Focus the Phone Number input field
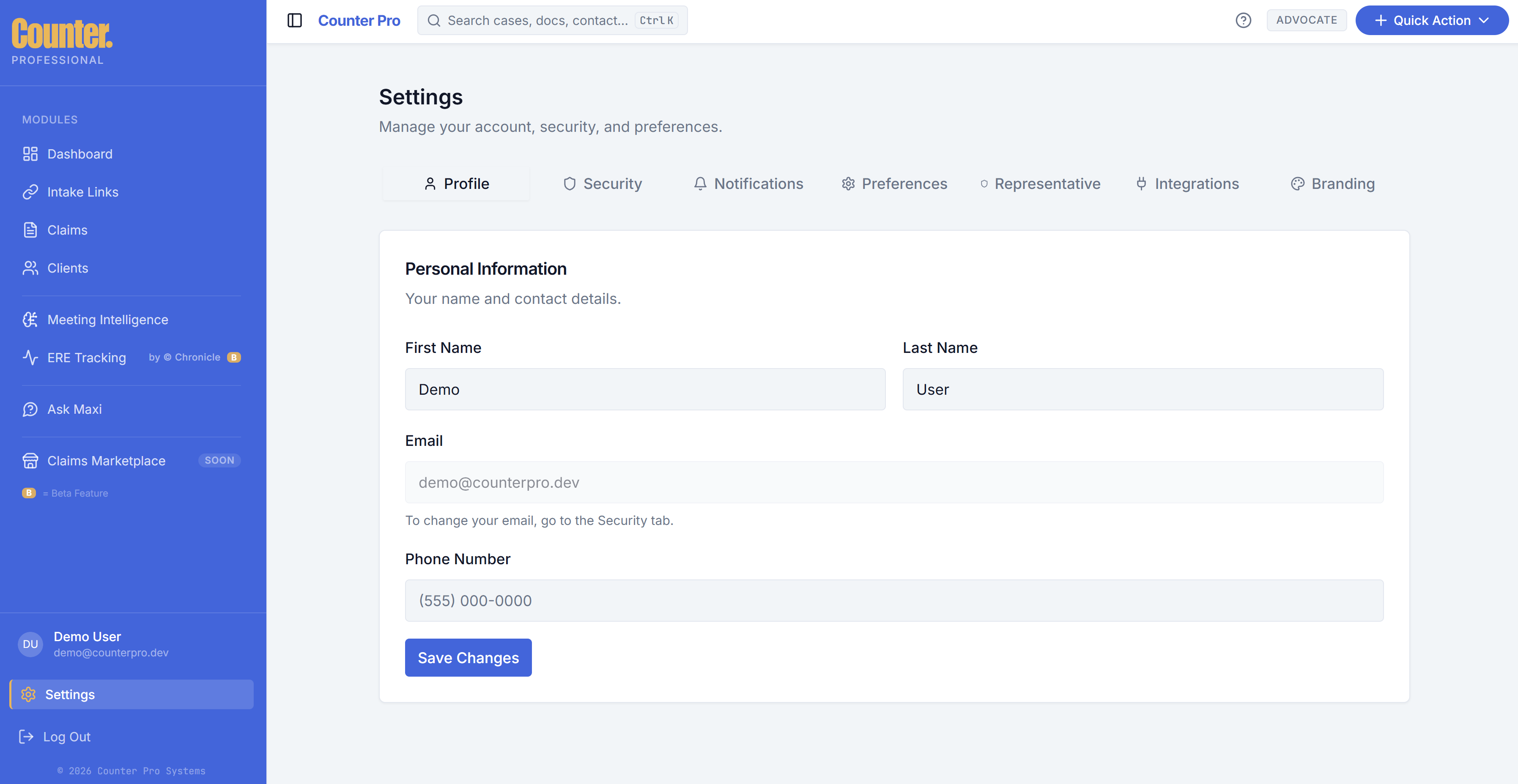The width and height of the screenshot is (1518, 784). coord(893,601)
